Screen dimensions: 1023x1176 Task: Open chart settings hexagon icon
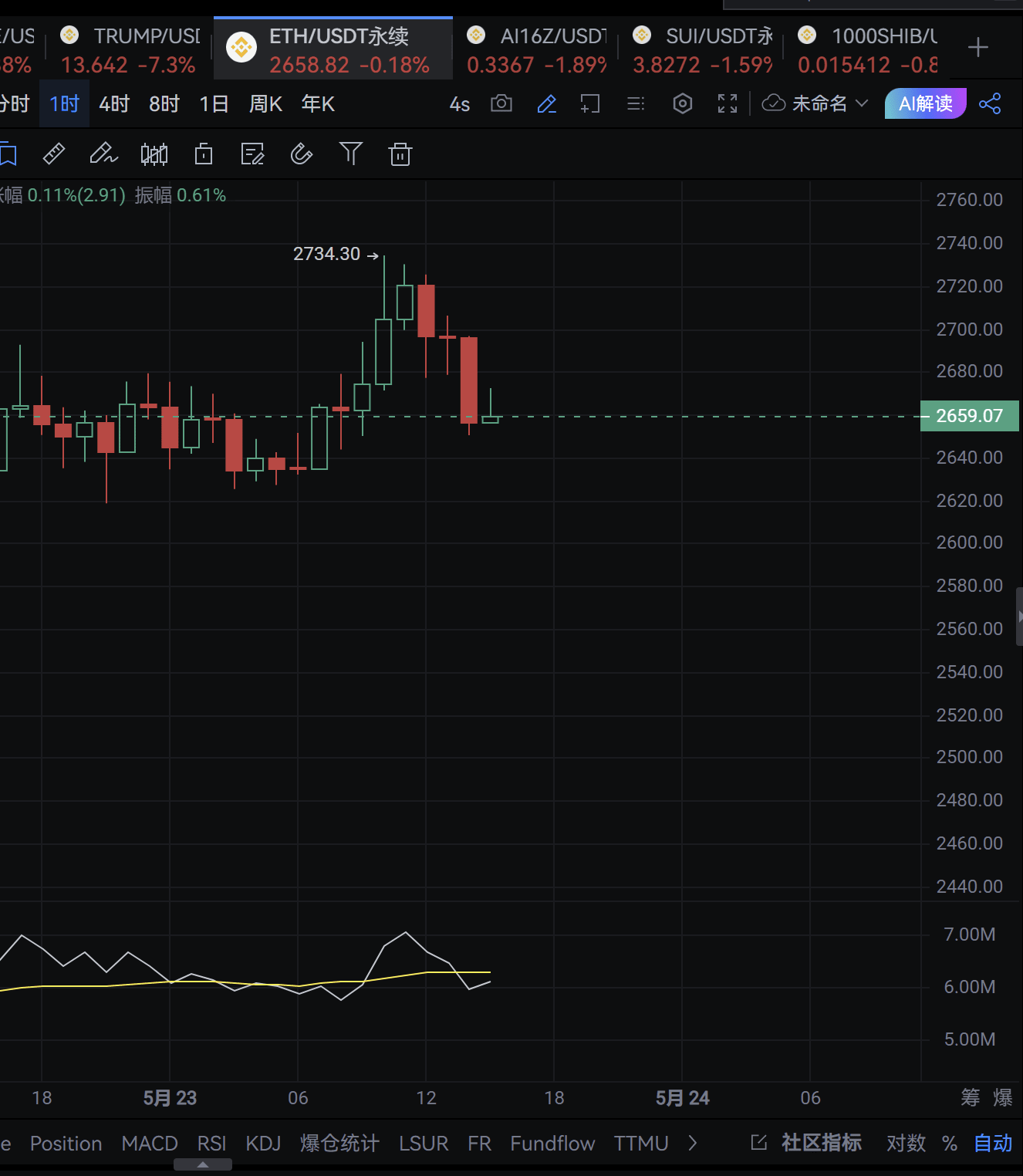click(683, 103)
